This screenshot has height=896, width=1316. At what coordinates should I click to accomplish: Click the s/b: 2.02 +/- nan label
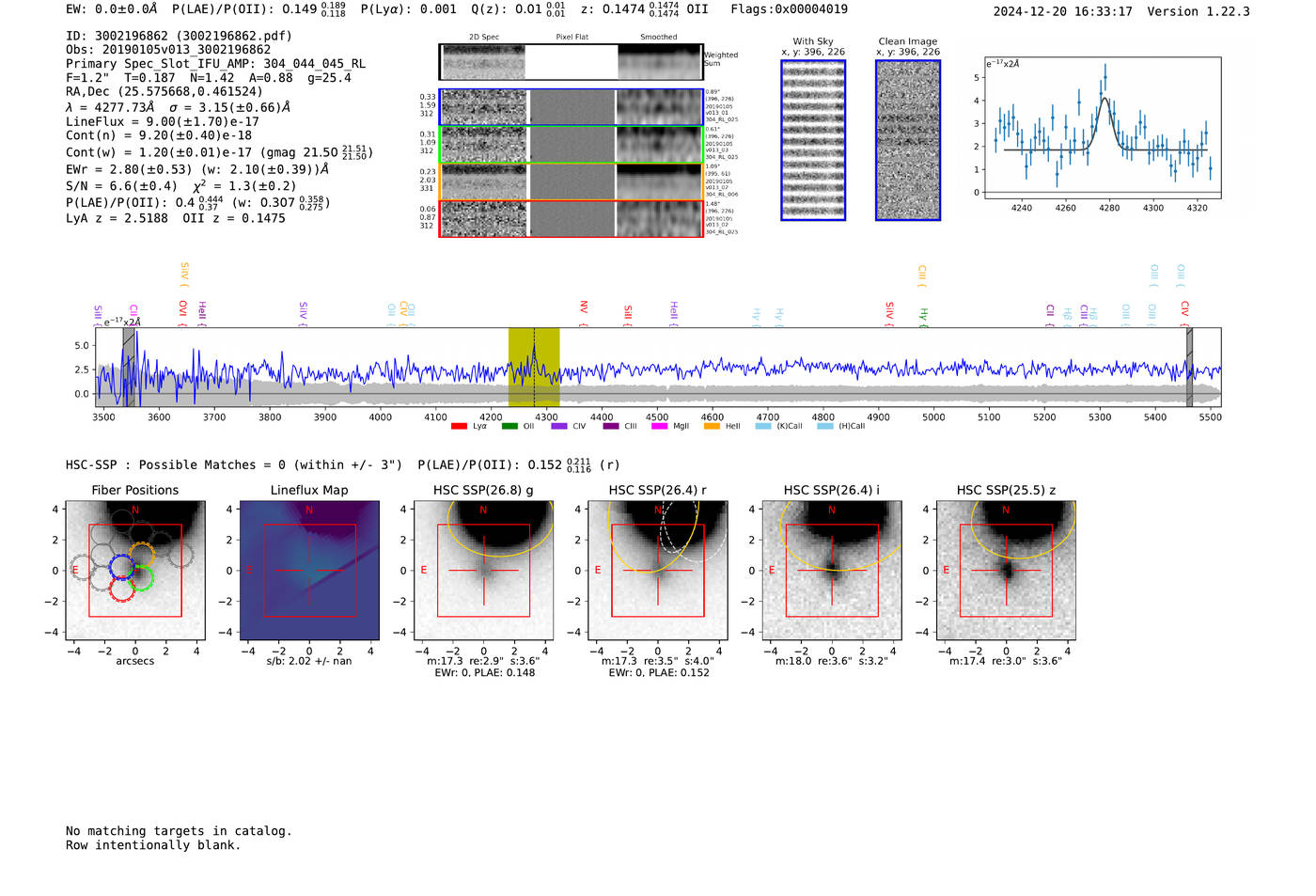[309, 662]
